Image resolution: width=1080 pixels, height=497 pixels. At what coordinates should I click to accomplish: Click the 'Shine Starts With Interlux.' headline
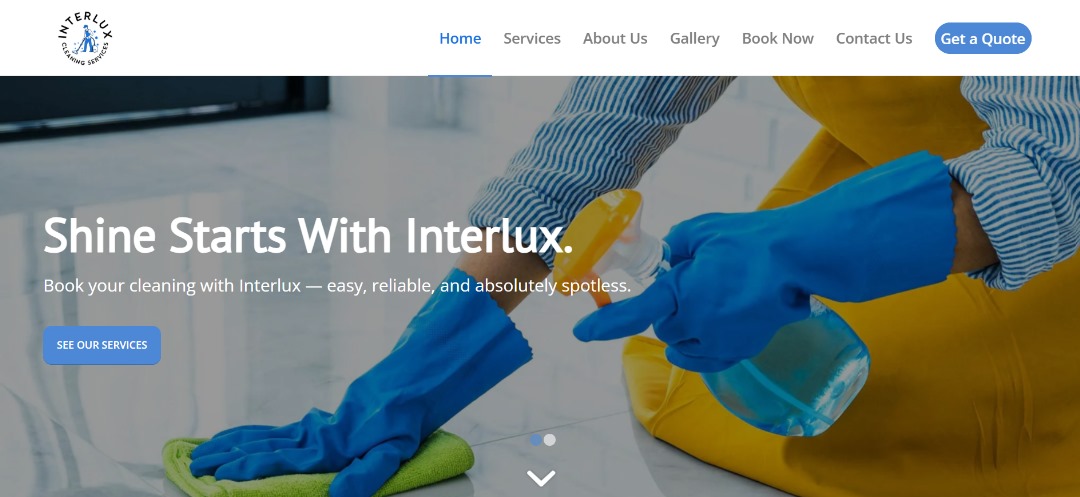click(308, 235)
